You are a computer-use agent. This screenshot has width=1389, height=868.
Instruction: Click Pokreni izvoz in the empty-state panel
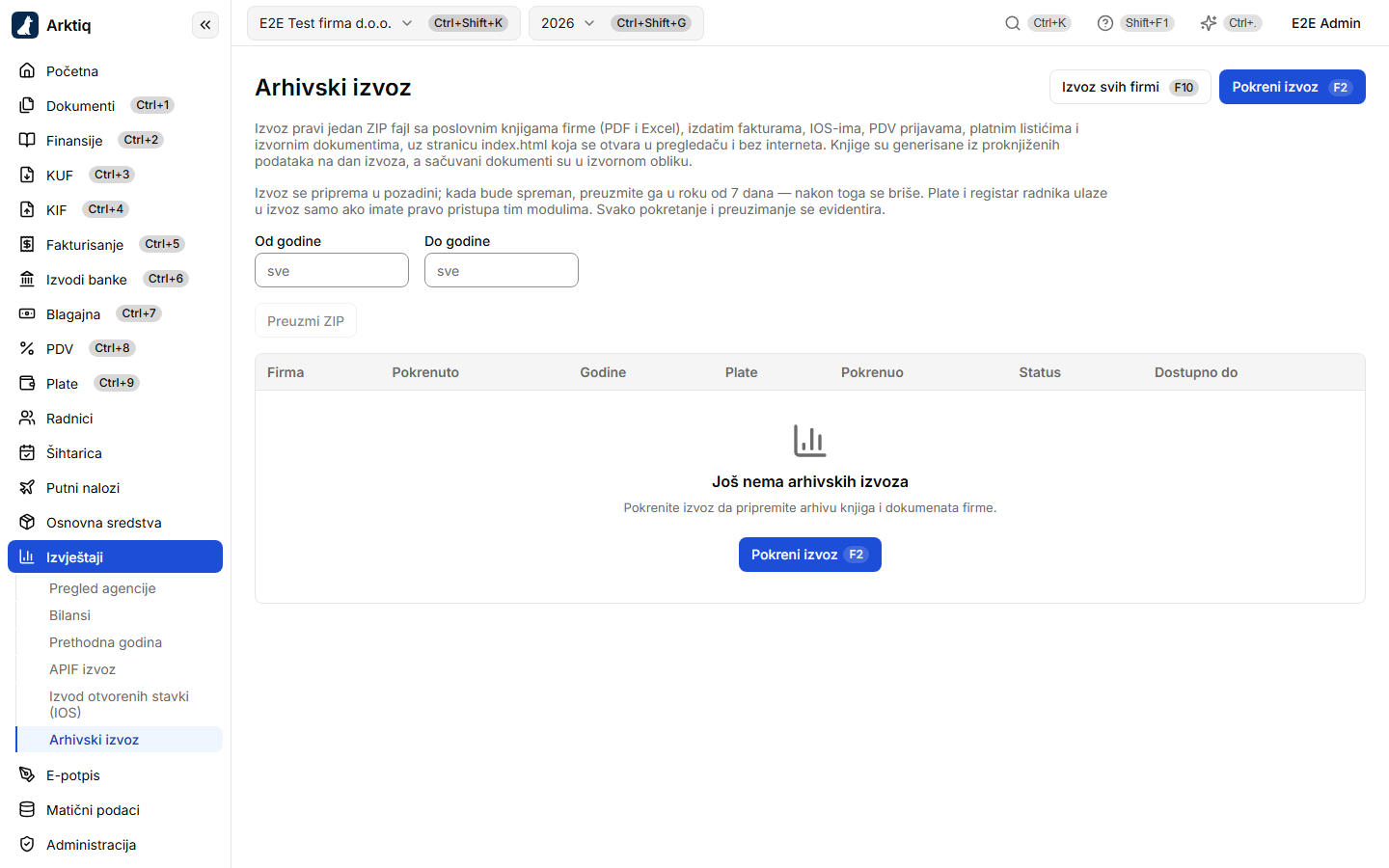[x=810, y=555]
